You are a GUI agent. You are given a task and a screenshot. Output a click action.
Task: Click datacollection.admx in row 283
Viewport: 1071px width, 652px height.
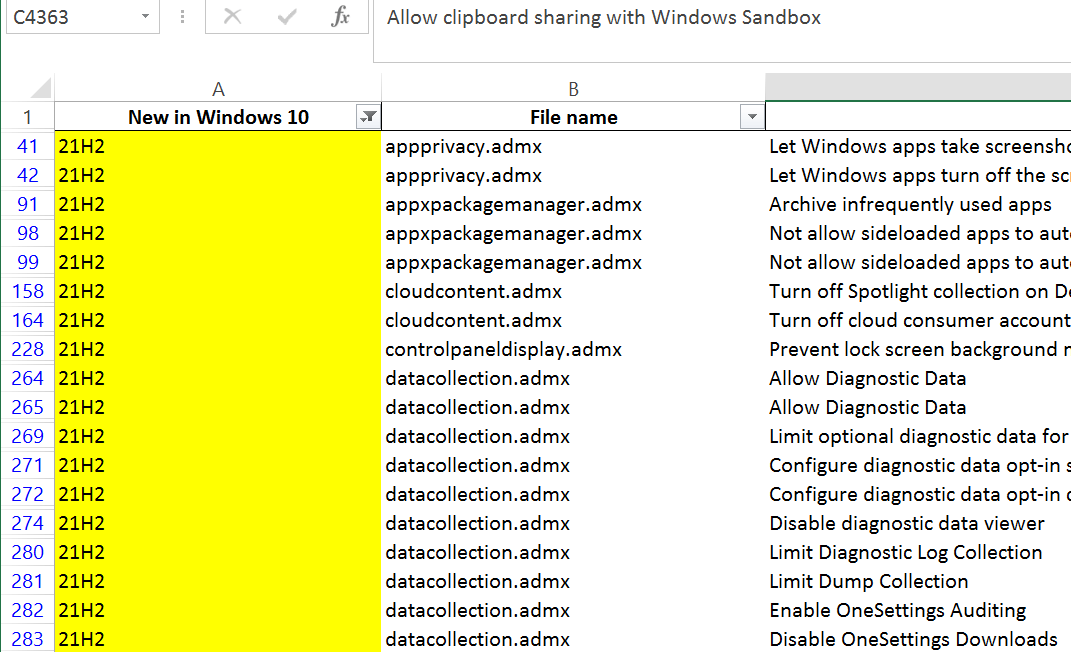573,639
